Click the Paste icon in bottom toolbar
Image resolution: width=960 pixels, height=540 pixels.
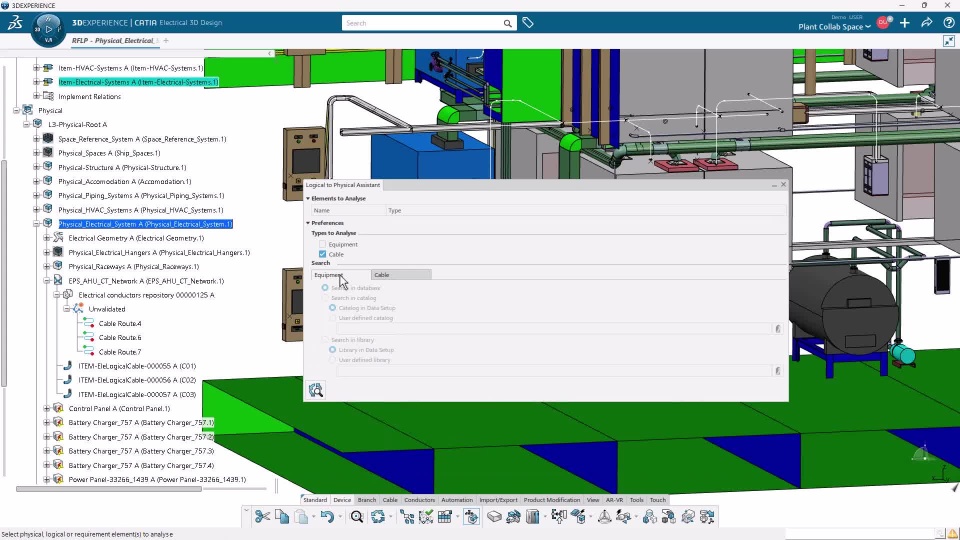click(301, 517)
